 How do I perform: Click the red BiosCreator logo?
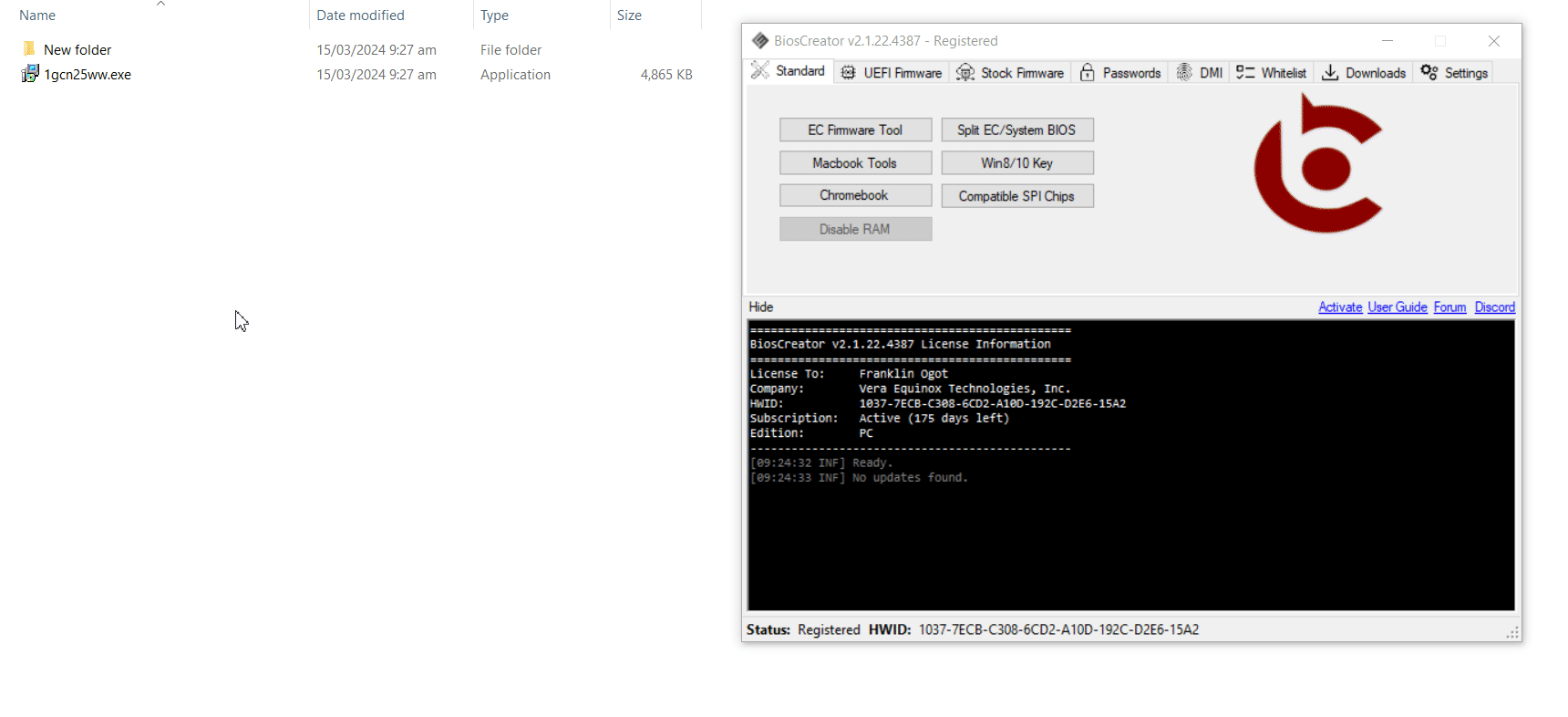pyautogui.click(x=1318, y=163)
